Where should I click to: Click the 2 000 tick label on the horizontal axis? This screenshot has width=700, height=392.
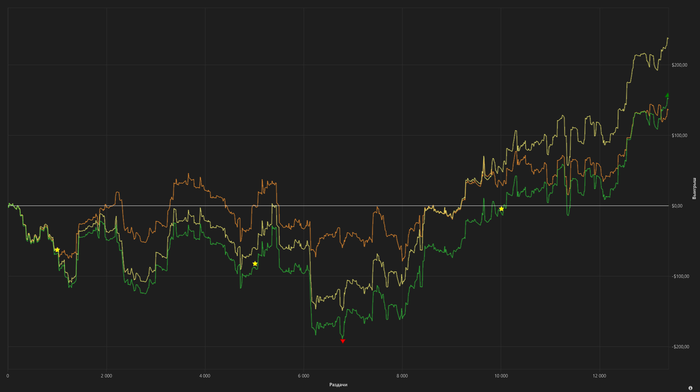pyautogui.click(x=106, y=376)
